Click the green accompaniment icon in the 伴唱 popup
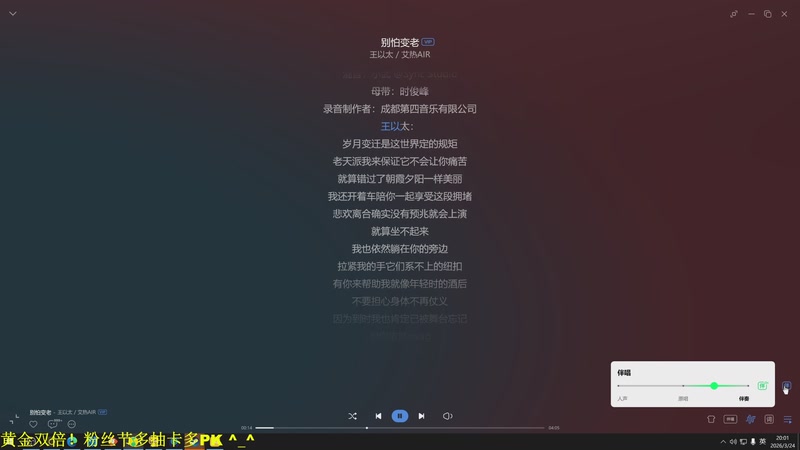The image size is (800, 450). (x=762, y=386)
